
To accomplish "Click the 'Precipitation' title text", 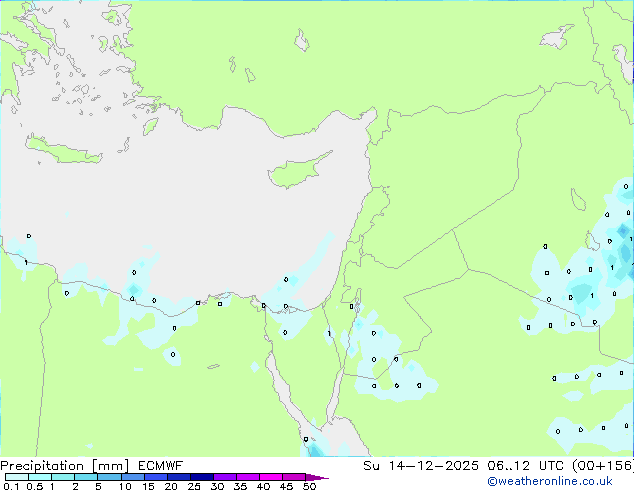I will [x=42, y=466].
